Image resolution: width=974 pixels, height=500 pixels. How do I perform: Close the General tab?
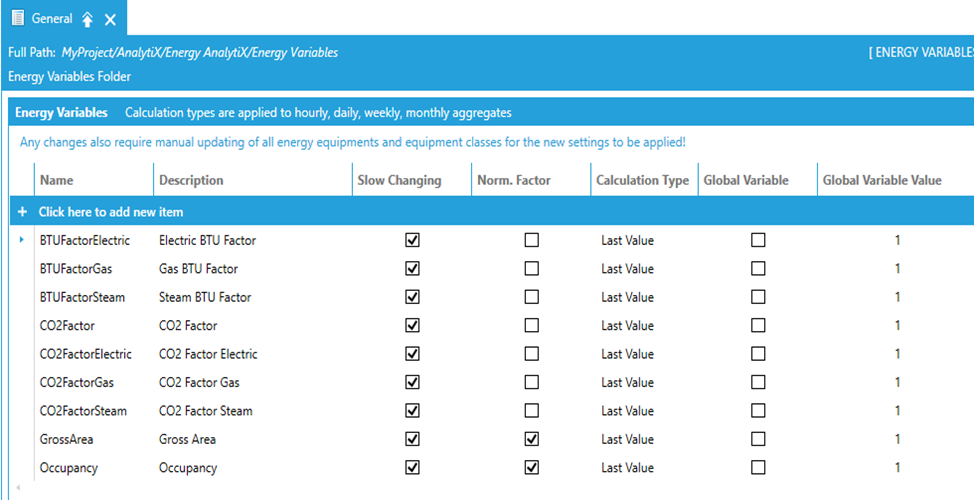[110, 19]
